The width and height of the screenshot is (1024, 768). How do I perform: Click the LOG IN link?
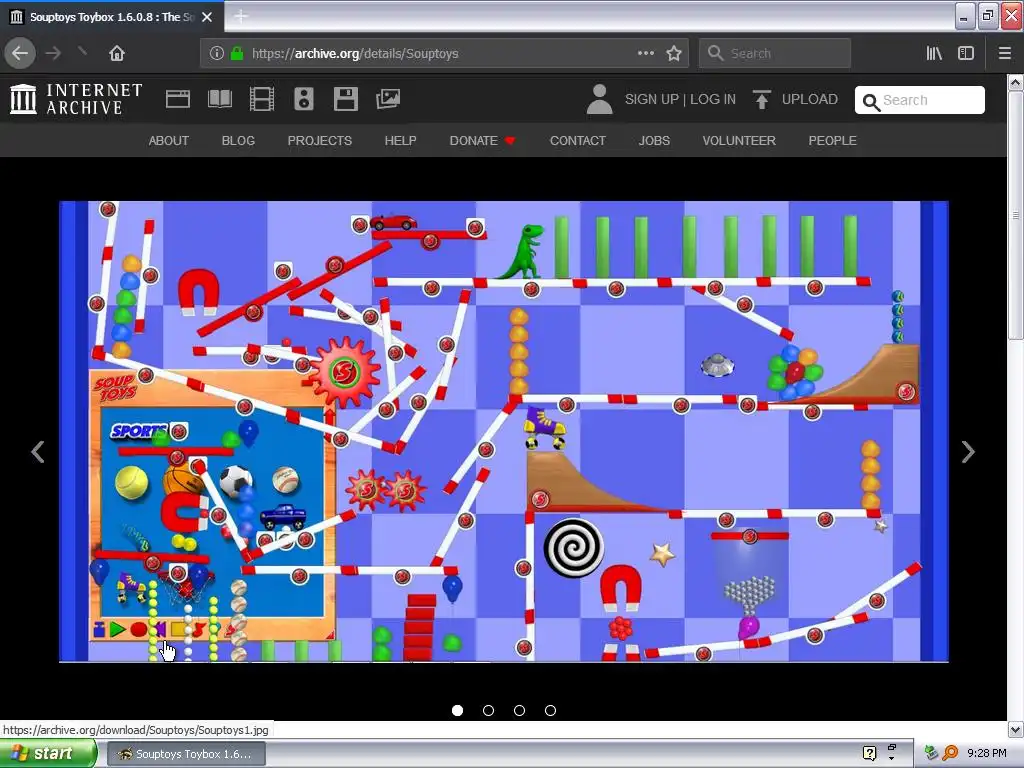(x=712, y=99)
